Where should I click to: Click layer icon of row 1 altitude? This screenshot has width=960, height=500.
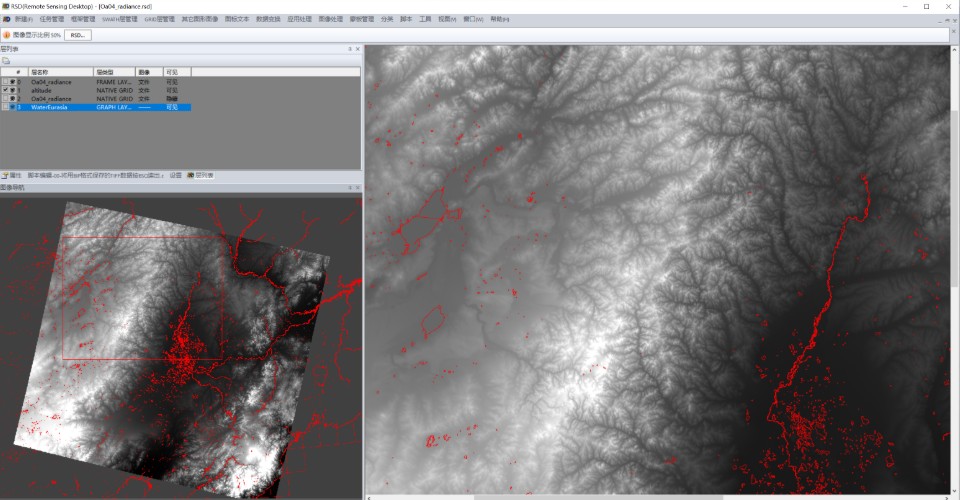pos(13,90)
